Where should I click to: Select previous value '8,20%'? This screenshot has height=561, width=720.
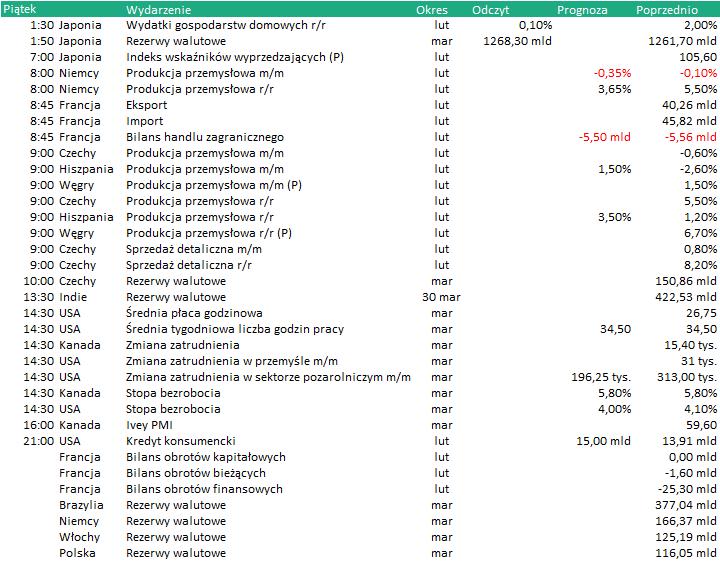[700, 265]
